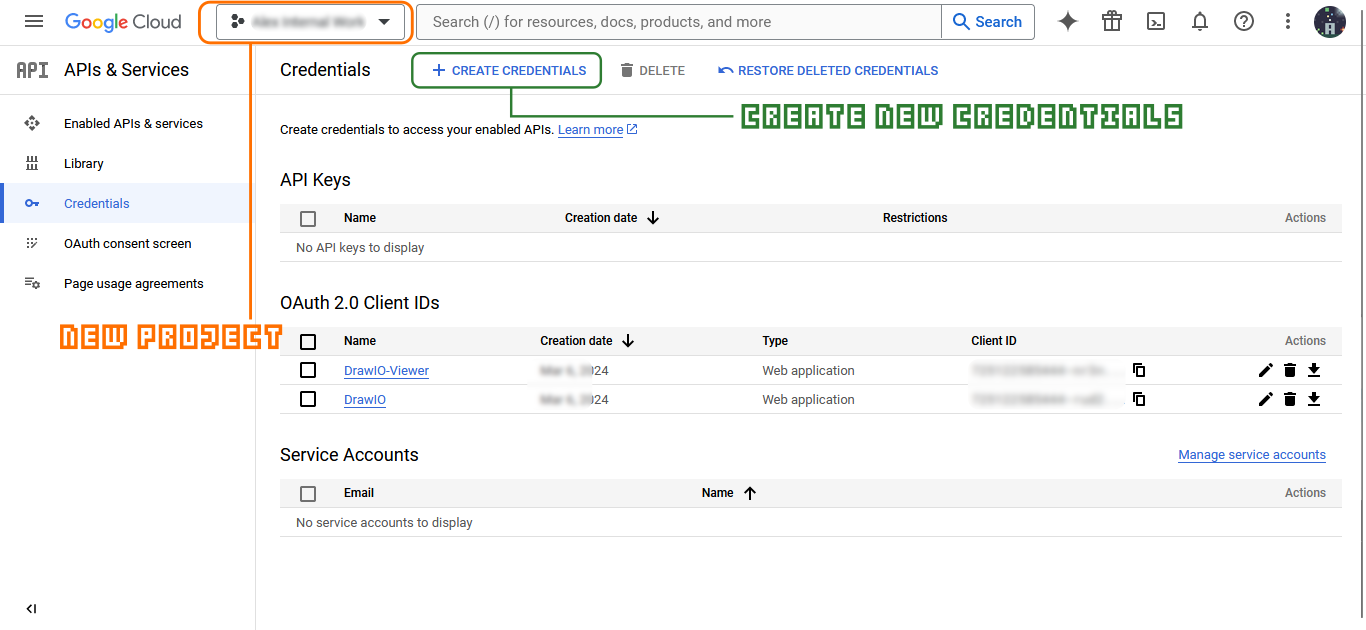Download the DrawIO-Viewer OAuth client JSON

pyautogui.click(x=1314, y=370)
